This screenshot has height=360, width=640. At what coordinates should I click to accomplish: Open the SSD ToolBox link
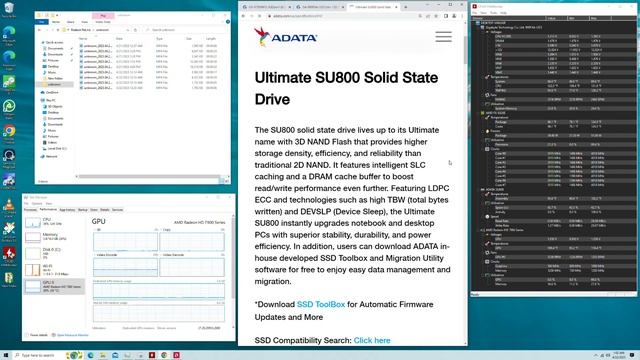click(x=321, y=304)
